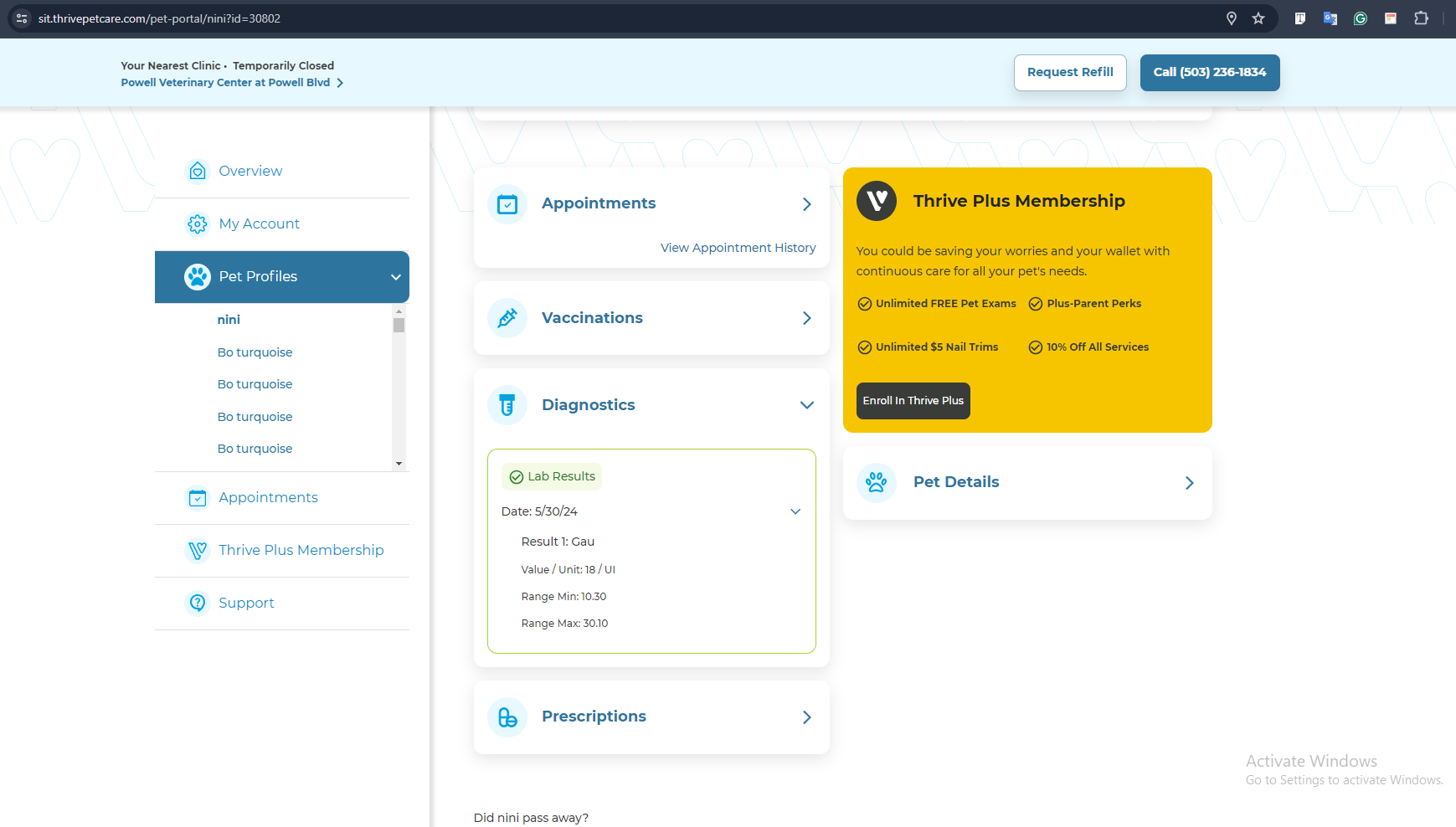Click the Vaccinations syringe icon
Image resolution: width=1456 pixels, height=827 pixels.
pos(507,318)
